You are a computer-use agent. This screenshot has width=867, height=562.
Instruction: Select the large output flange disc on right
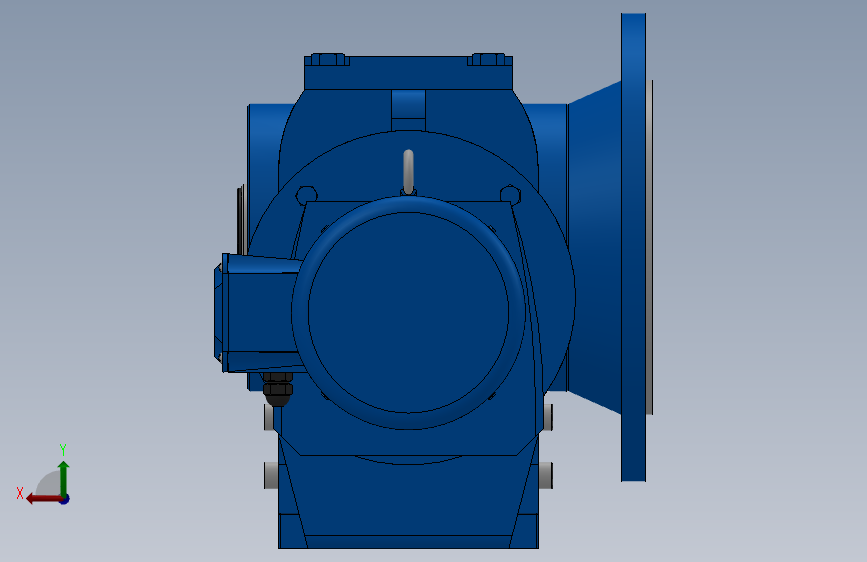[634, 247]
